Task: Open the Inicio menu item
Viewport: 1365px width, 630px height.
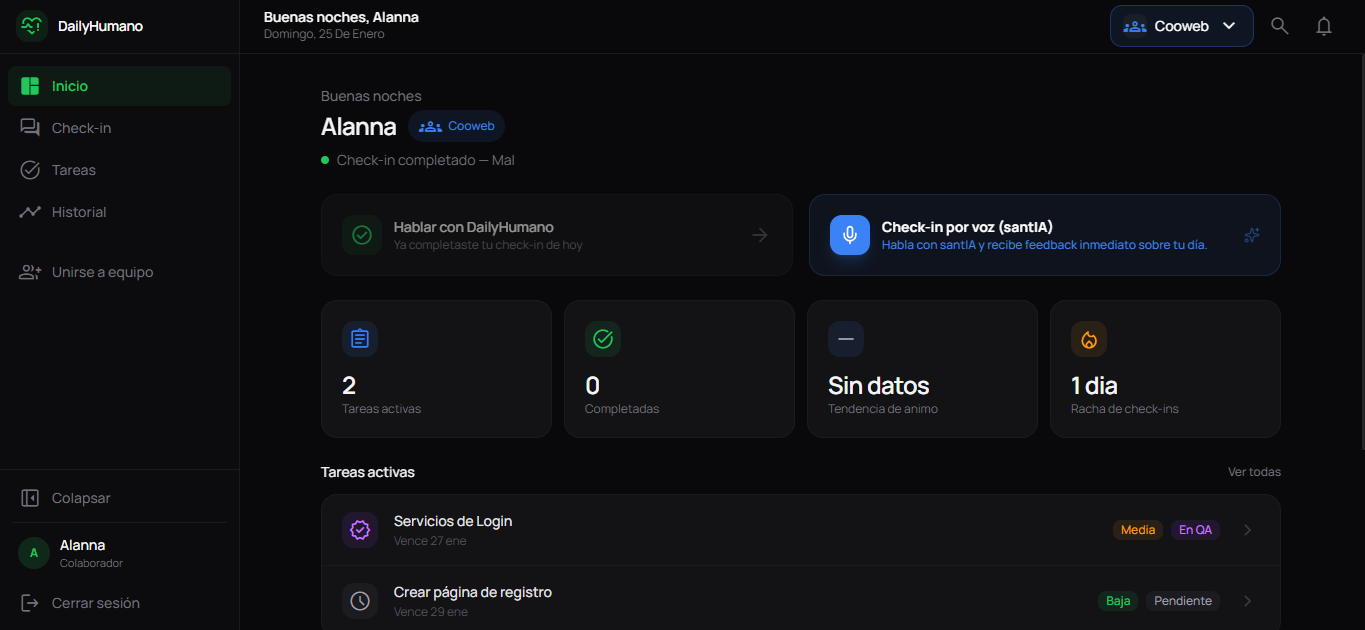Action: pos(70,86)
